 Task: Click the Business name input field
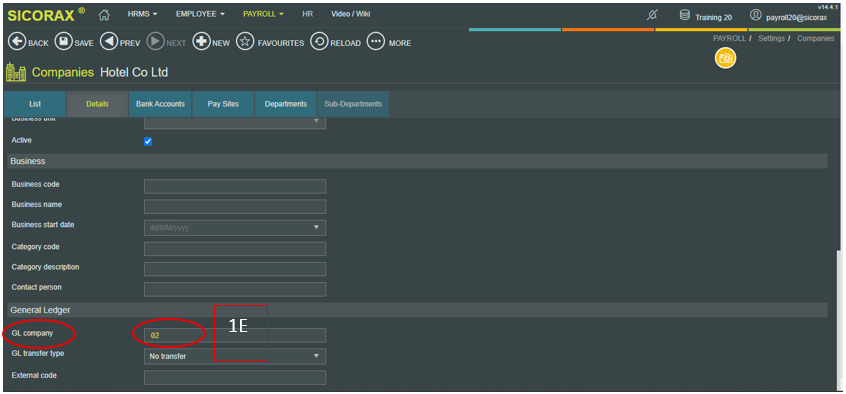tap(235, 207)
